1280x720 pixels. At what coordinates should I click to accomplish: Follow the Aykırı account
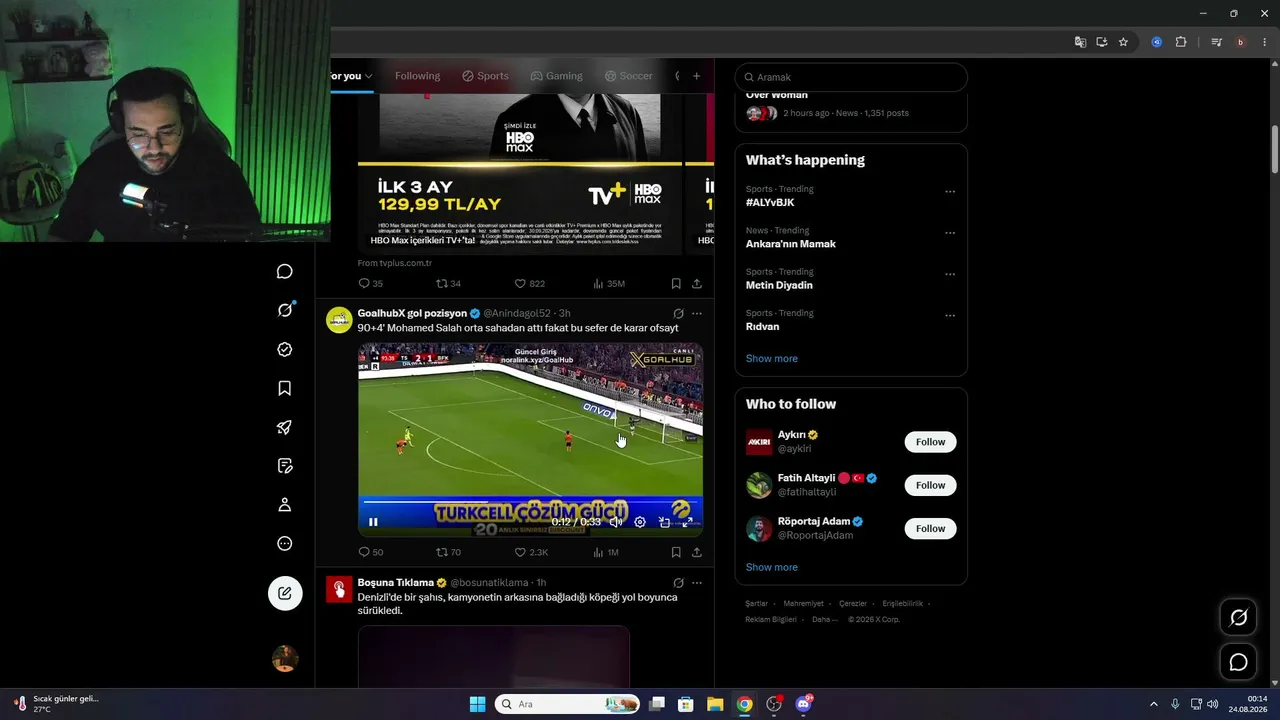coord(930,442)
